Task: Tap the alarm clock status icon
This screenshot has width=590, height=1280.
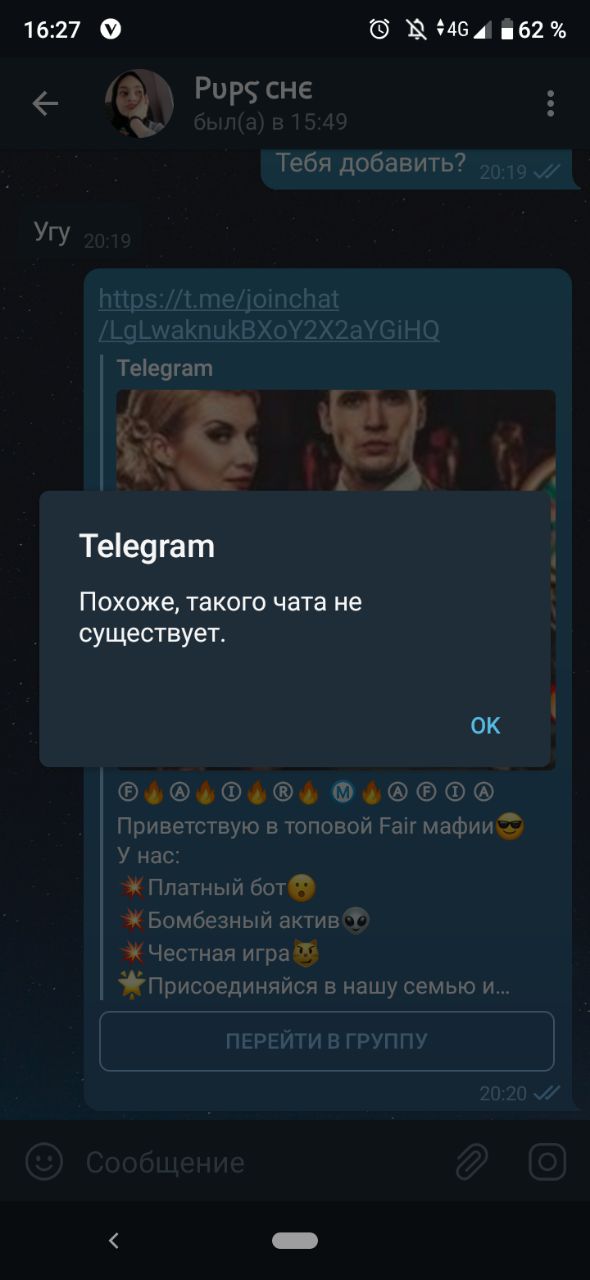Action: tap(379, 30)
